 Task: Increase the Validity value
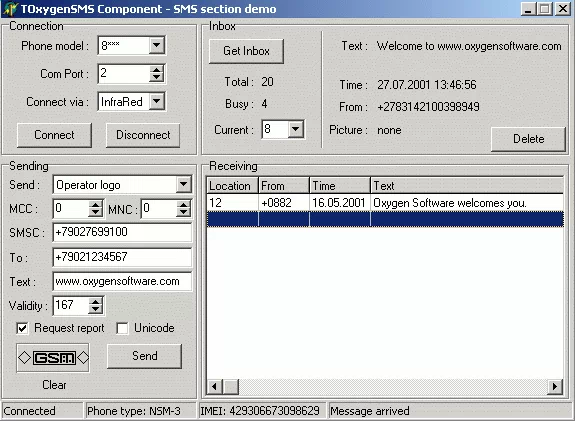(95, 301)
